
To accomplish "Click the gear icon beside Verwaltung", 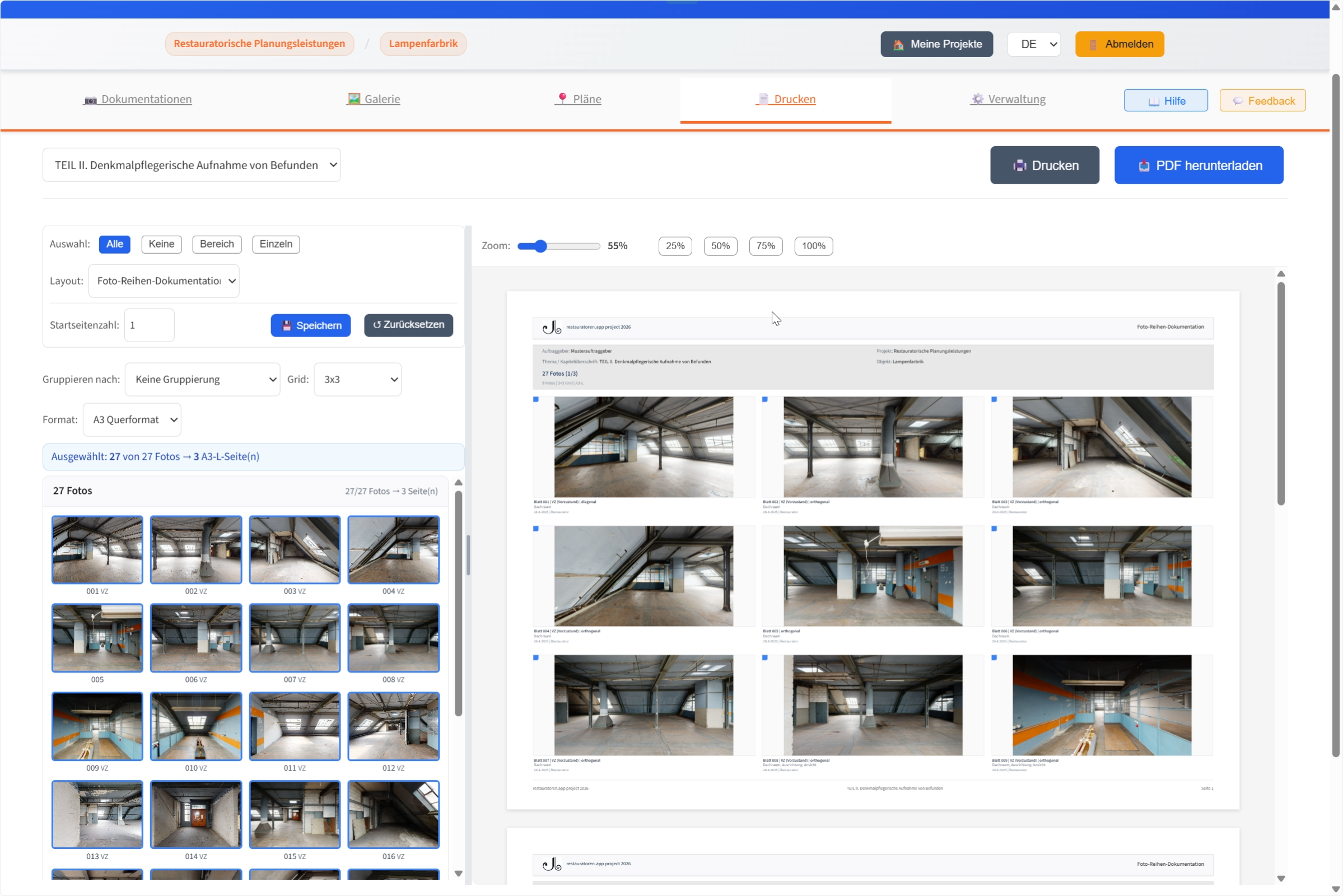I will coord(977,99).
